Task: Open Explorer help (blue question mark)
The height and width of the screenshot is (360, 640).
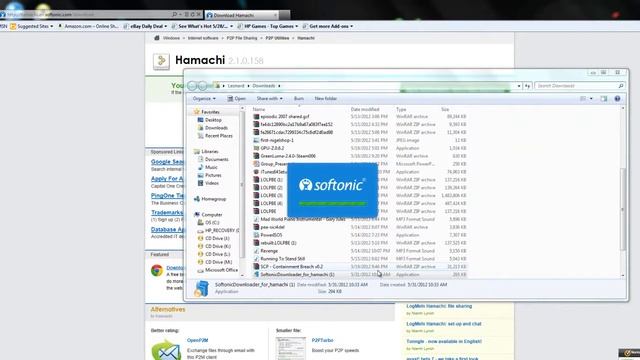Action: (618, 98)
